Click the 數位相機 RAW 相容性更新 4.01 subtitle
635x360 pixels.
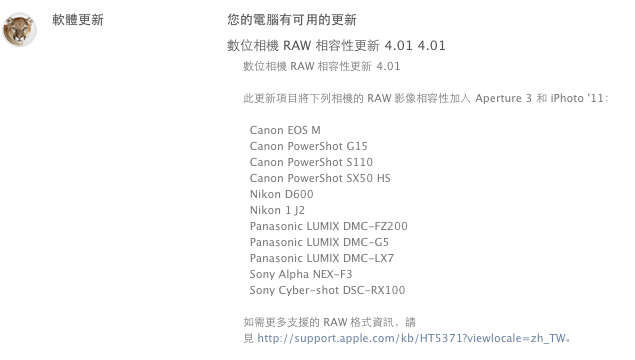322,66
